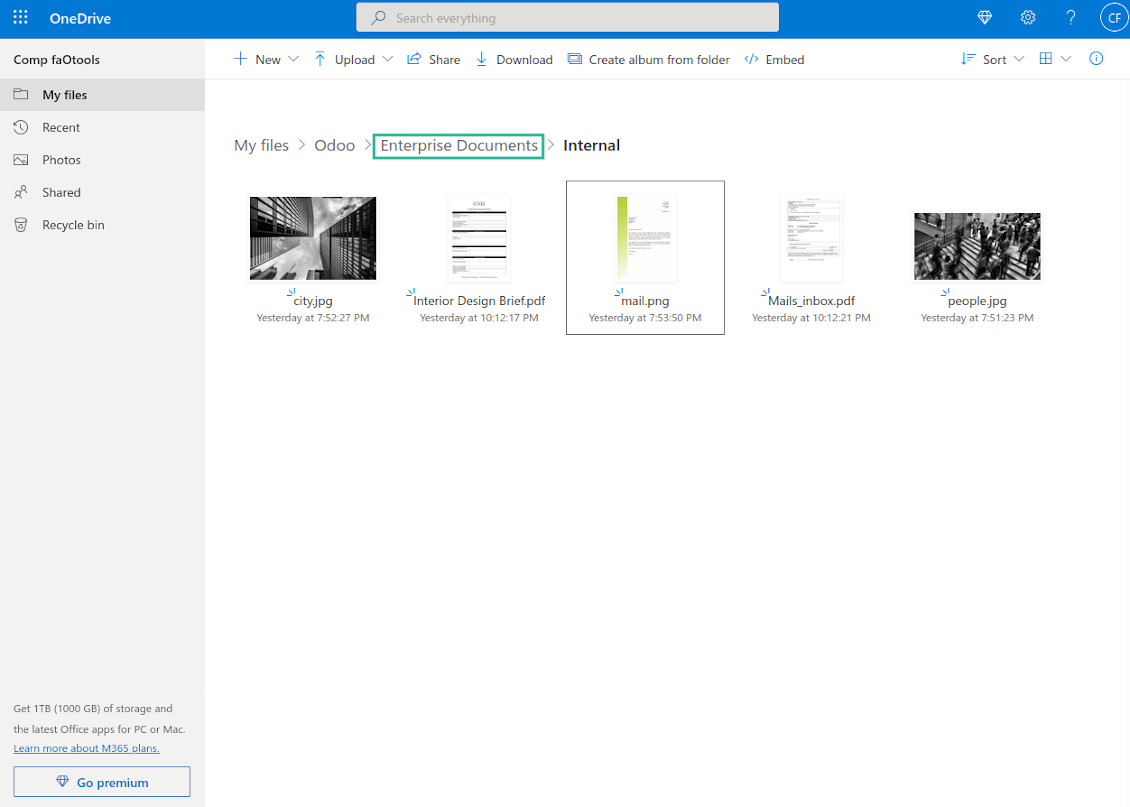Go to Enterprise Documents breadcrumb

(458, 146)
